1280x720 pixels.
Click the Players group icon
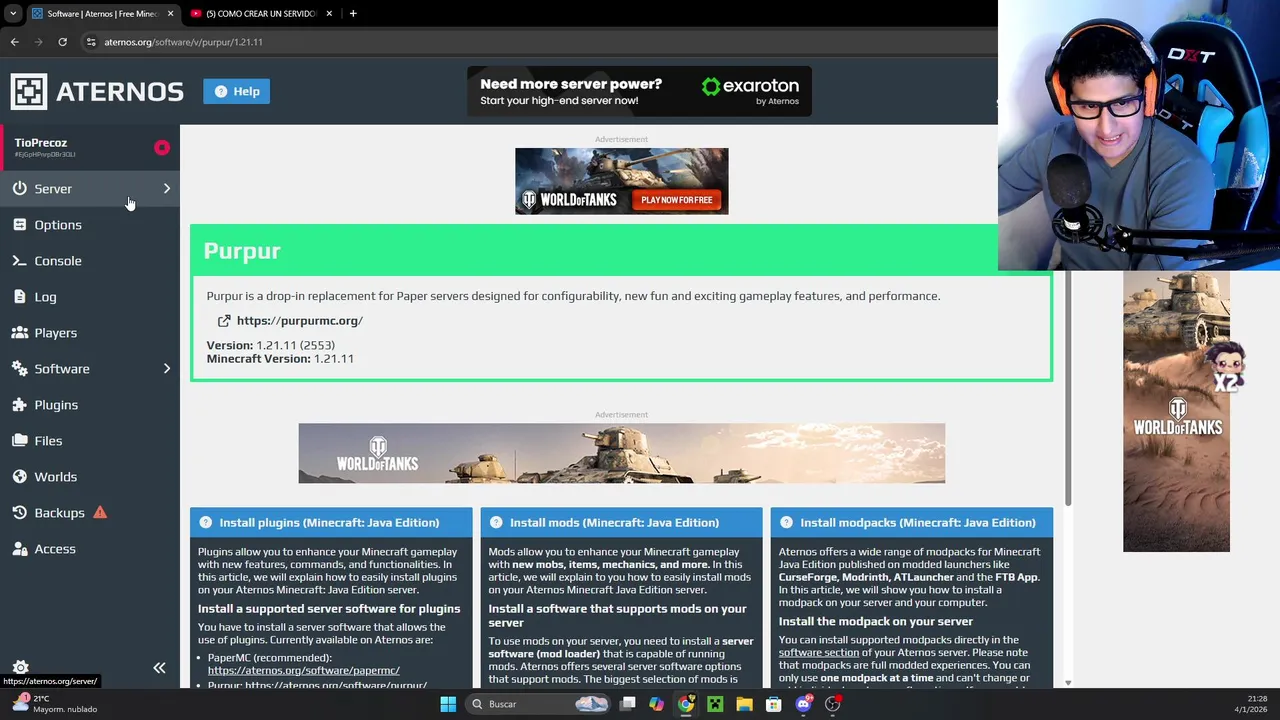[x=20, y=332]
